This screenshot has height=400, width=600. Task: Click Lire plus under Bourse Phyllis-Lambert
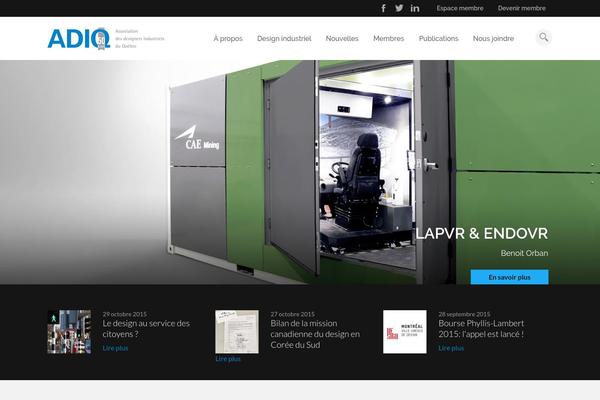click(x=451, y=348)
